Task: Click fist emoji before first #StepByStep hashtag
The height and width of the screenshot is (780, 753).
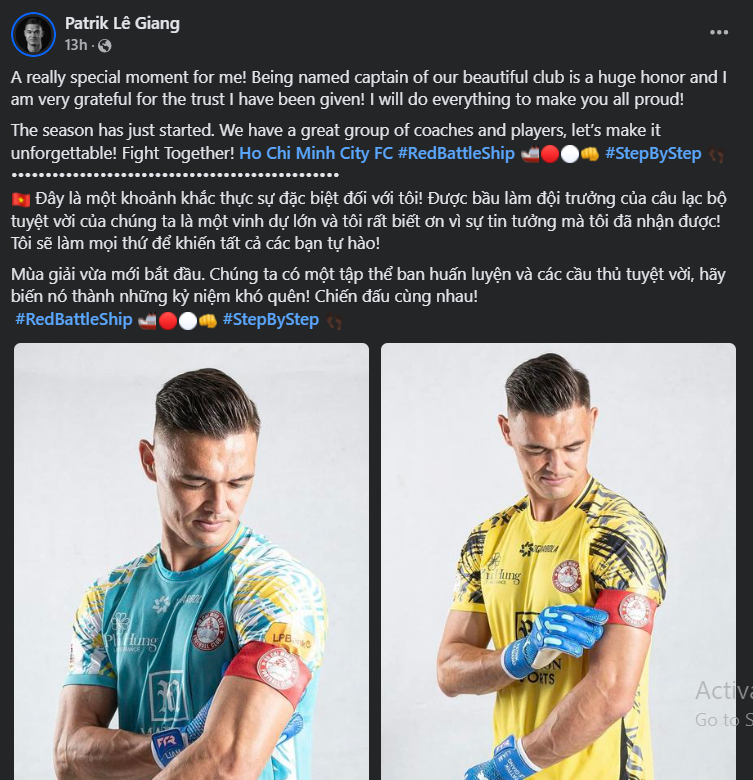Action: (x=590, y=154)
